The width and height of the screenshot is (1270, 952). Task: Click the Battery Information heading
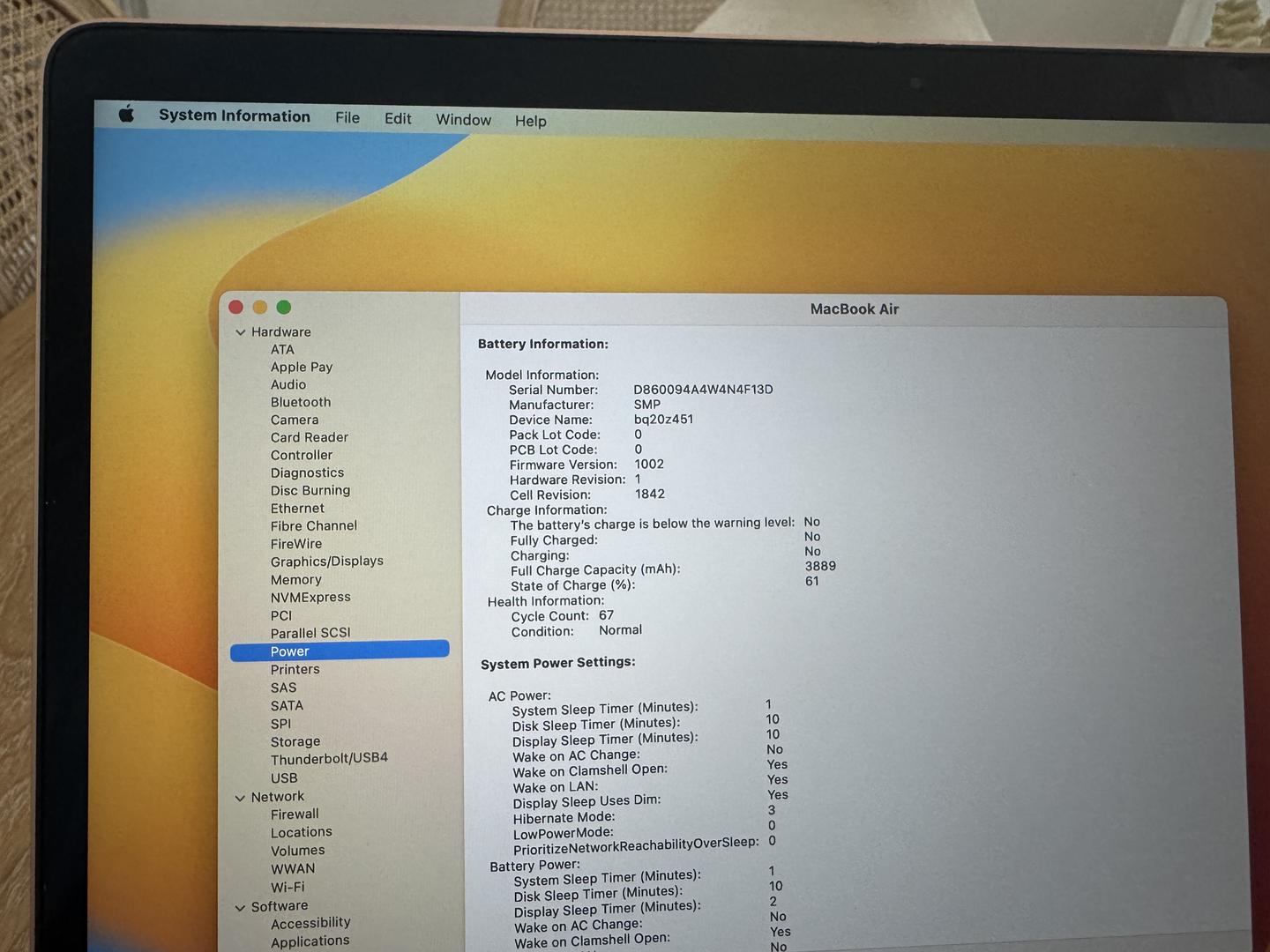coord(543,344)
